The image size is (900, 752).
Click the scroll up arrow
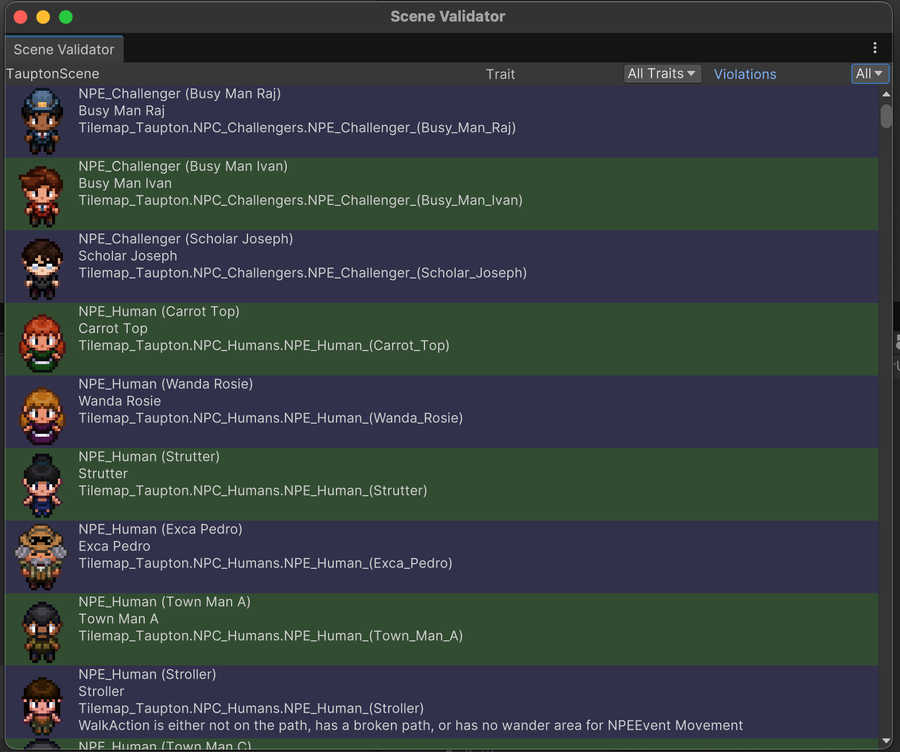point(886,94)
